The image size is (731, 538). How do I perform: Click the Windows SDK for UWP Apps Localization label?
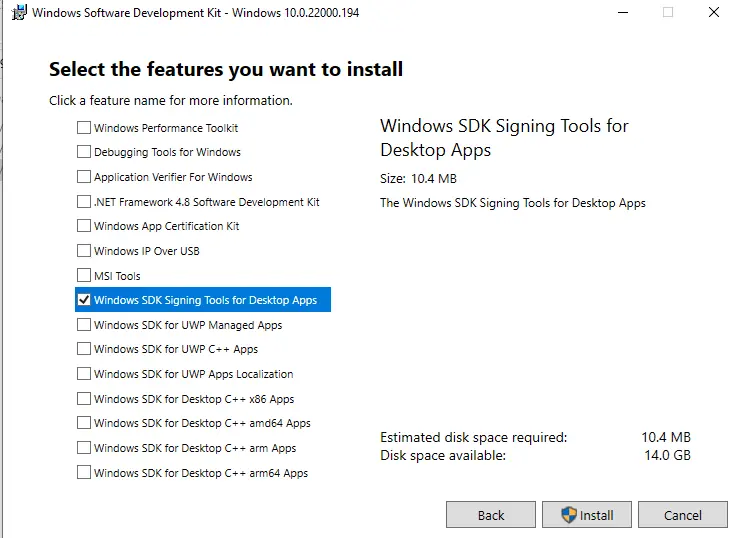193,374
